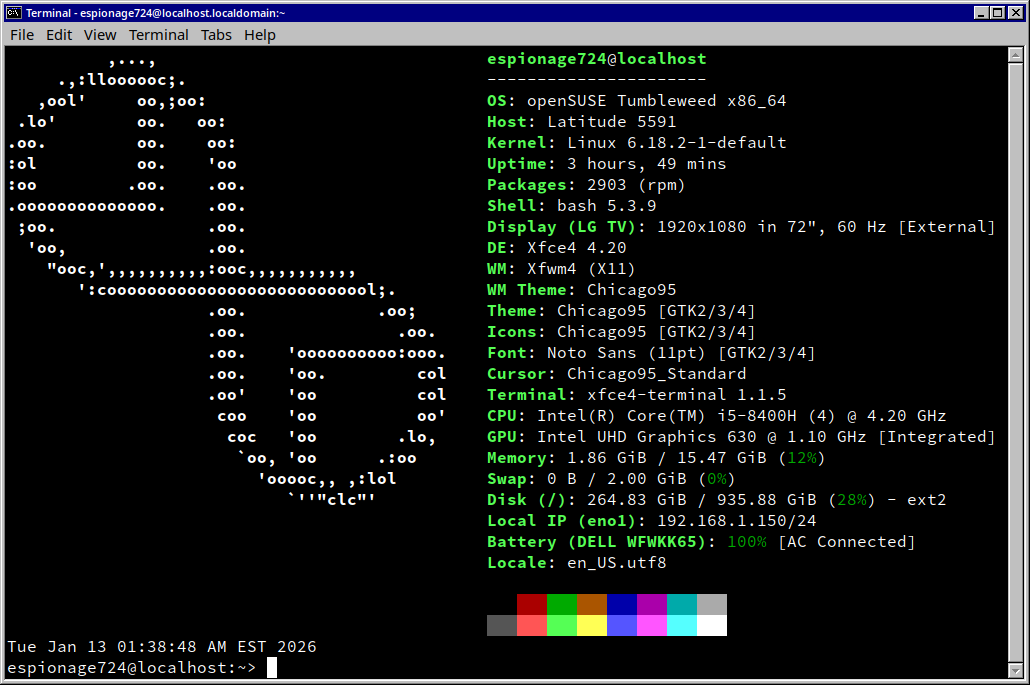Click the dark blue color block

622,604
